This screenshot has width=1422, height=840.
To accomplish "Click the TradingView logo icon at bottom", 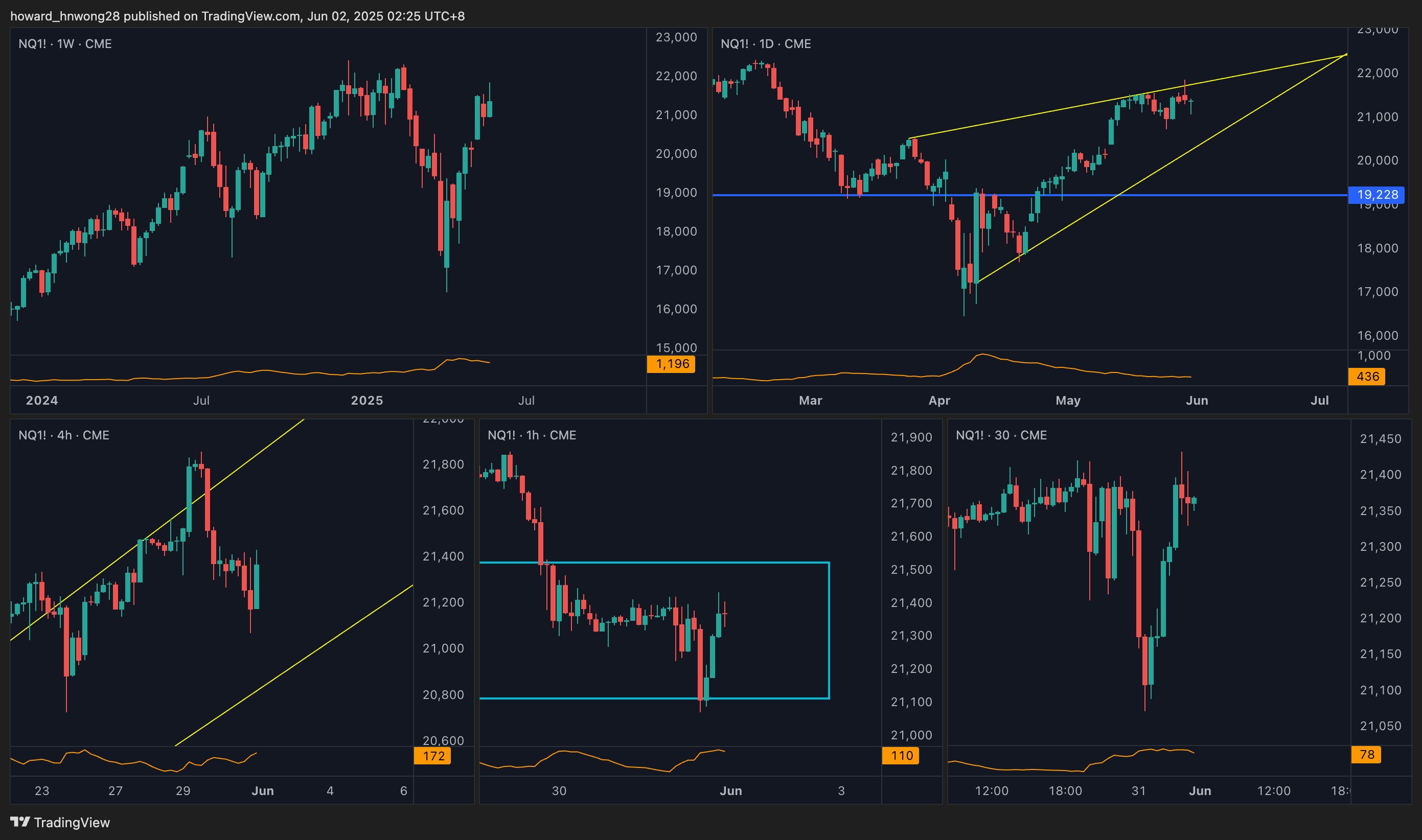I will (x=20, y=821).
